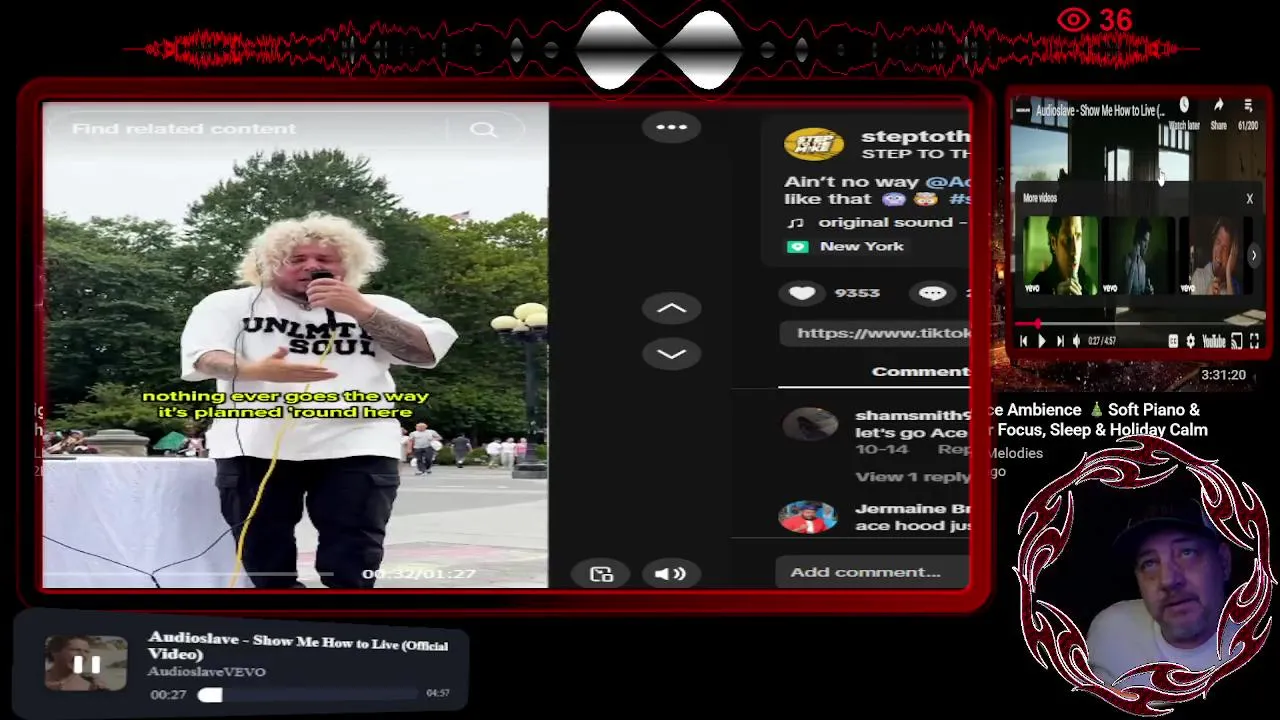Switch to the Comments tab
The height and width of the screenshot is (720, 1280).
(x=920, y=371)
